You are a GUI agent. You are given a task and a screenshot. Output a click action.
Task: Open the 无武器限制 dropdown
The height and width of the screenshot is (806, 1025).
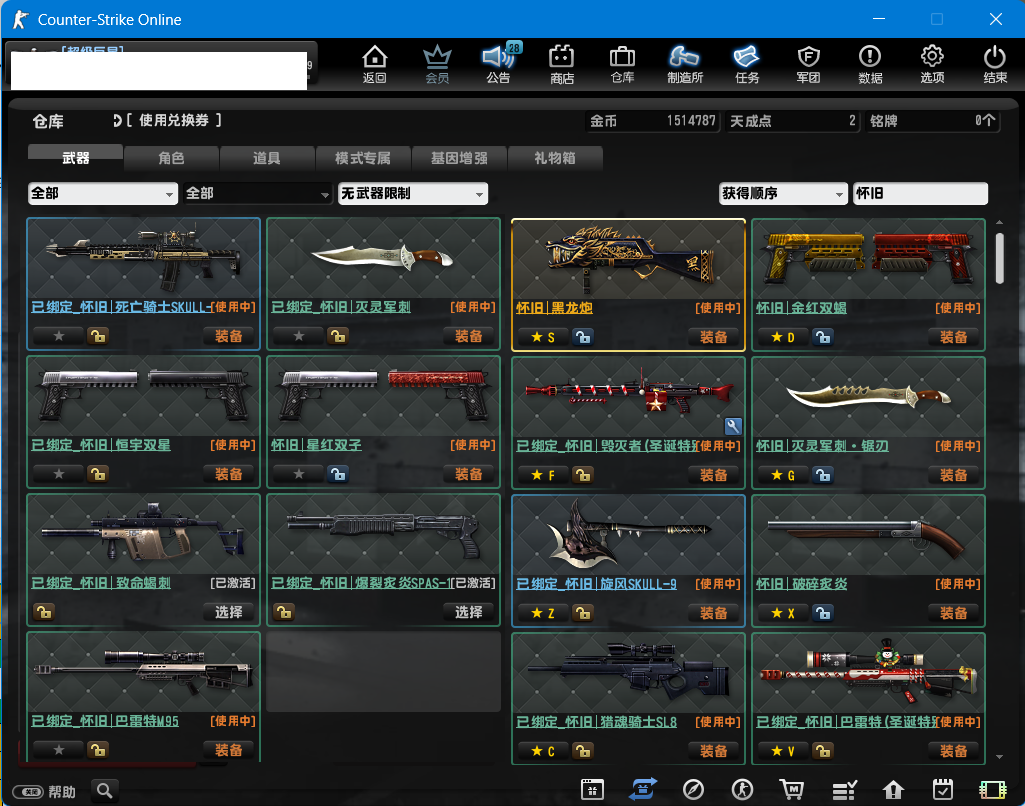pos(412,193)
